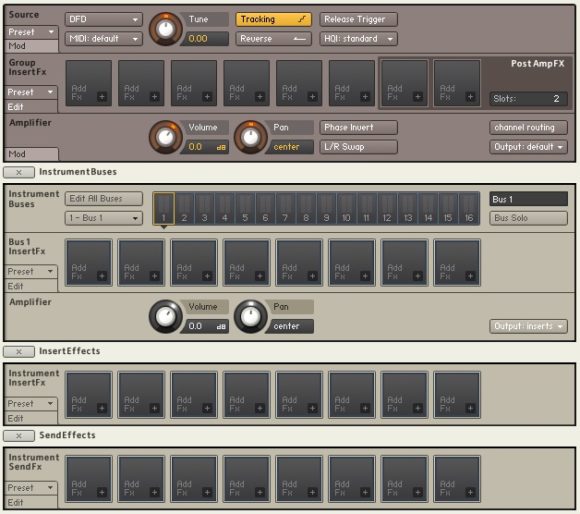Click the bus Amplifier Volume knob
580x514 pixels.
point(166,317)
